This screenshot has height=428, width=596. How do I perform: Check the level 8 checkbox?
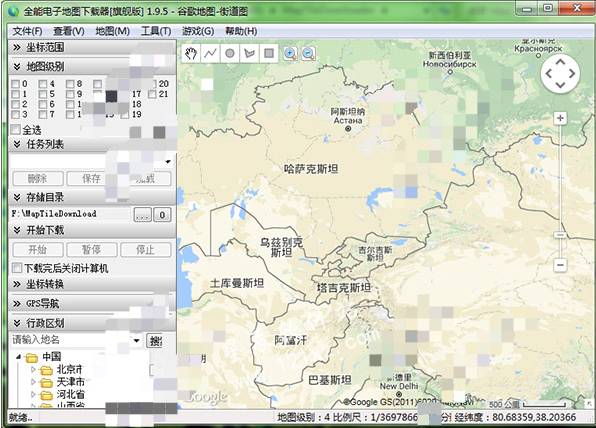[70, 84]
